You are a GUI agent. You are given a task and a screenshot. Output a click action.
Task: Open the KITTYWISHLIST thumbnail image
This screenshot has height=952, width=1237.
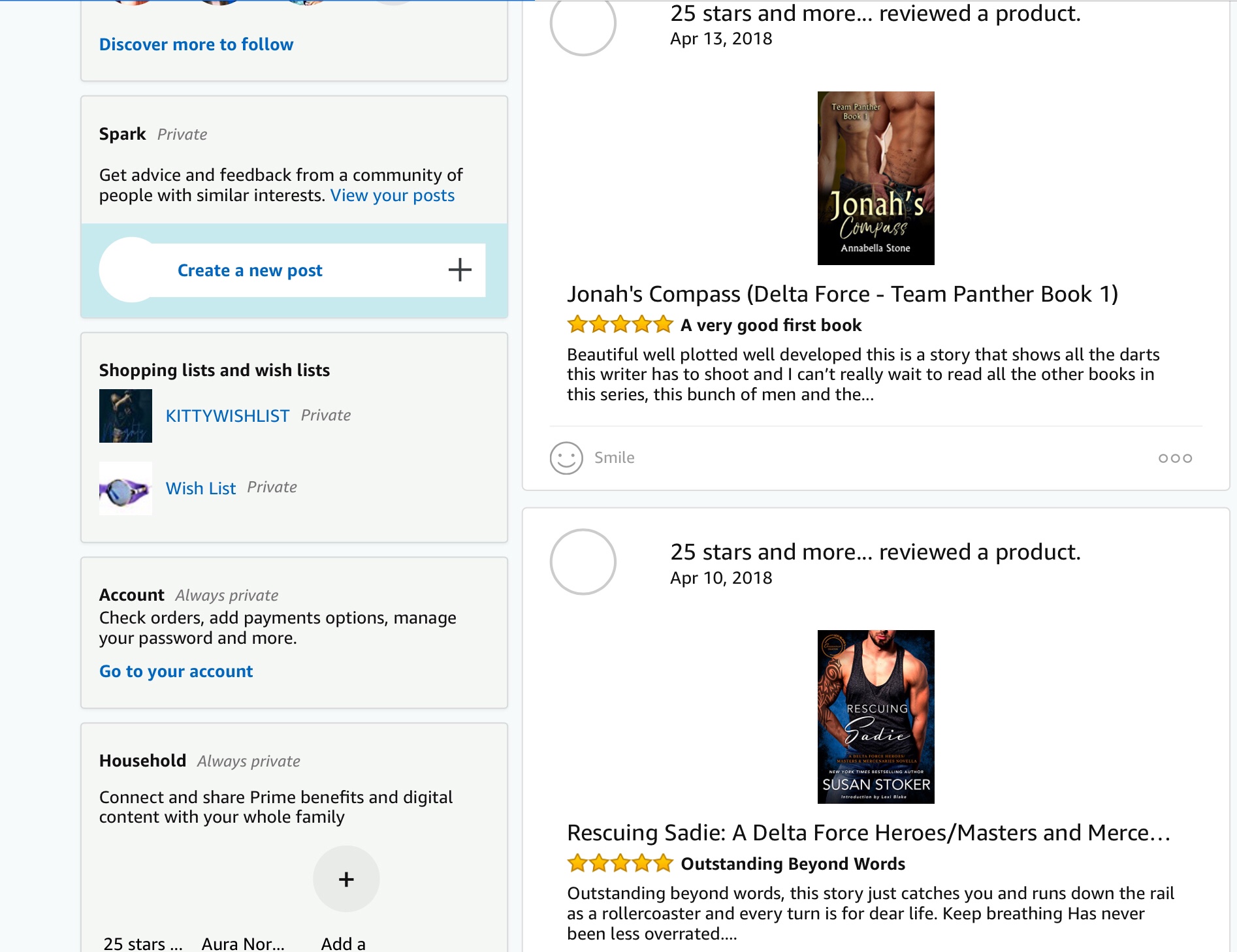point(125,416)
